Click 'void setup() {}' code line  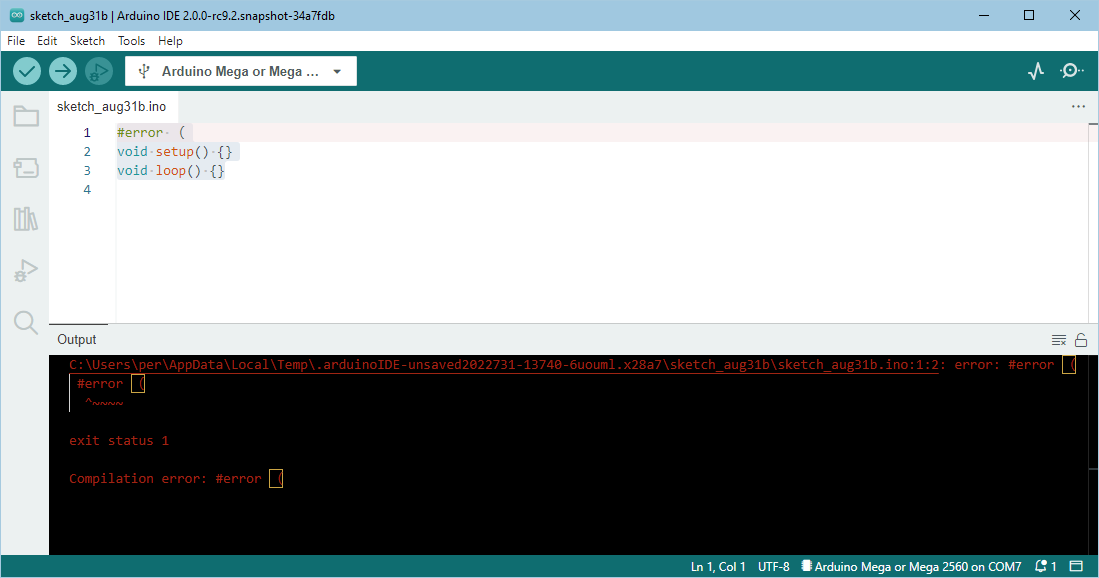coord(175,151)
